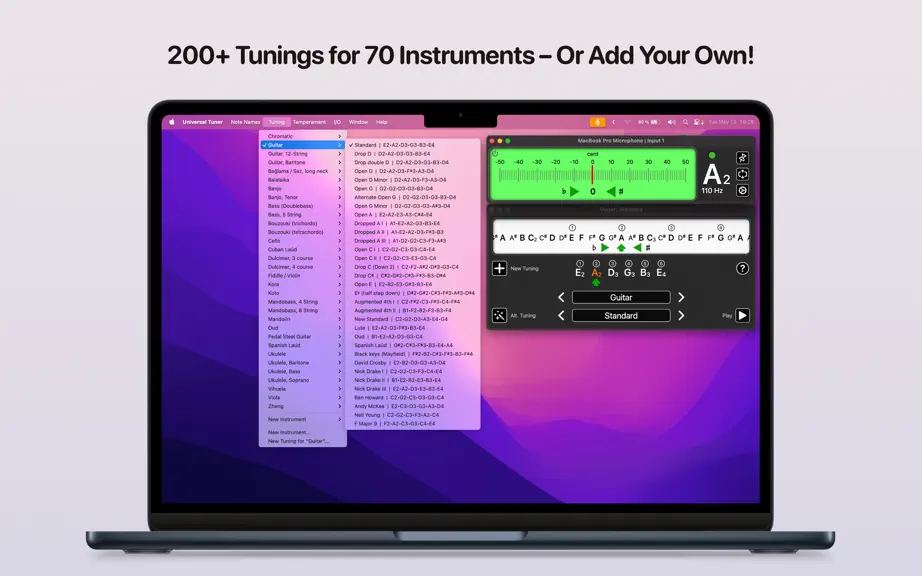Click the Play button with the white triangle

point(743,316)
